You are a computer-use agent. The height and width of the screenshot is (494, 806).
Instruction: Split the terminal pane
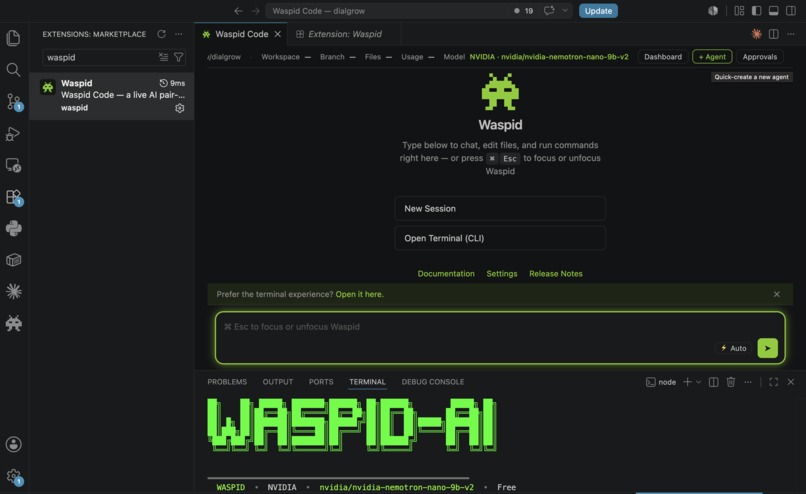pos(713,382)
